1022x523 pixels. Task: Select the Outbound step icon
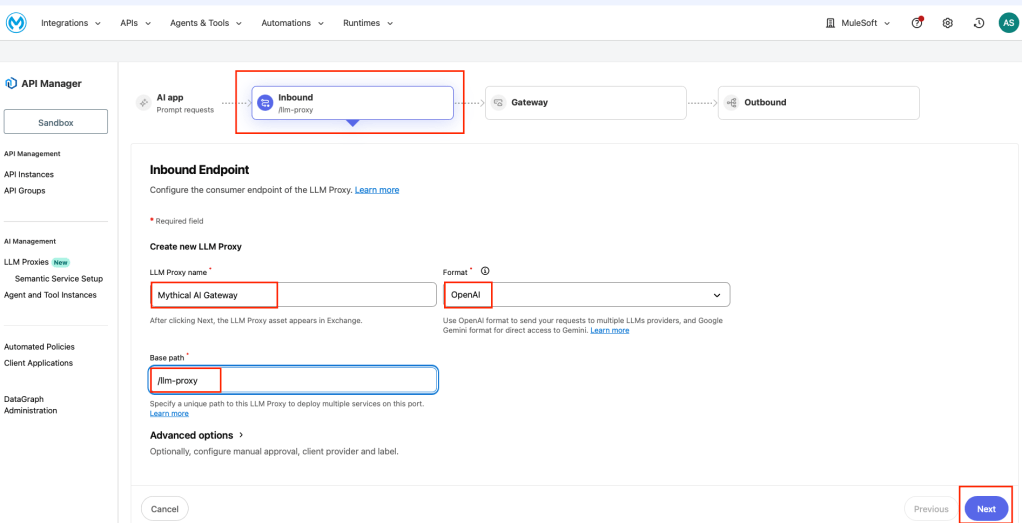pyautogui.click(x=732, y=102)
